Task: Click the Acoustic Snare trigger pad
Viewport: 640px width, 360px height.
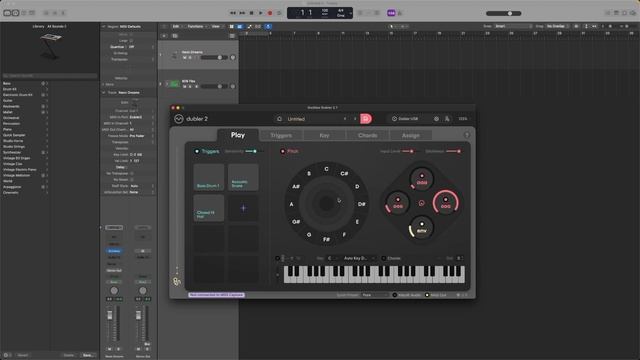Action: [x=243, y=177]
